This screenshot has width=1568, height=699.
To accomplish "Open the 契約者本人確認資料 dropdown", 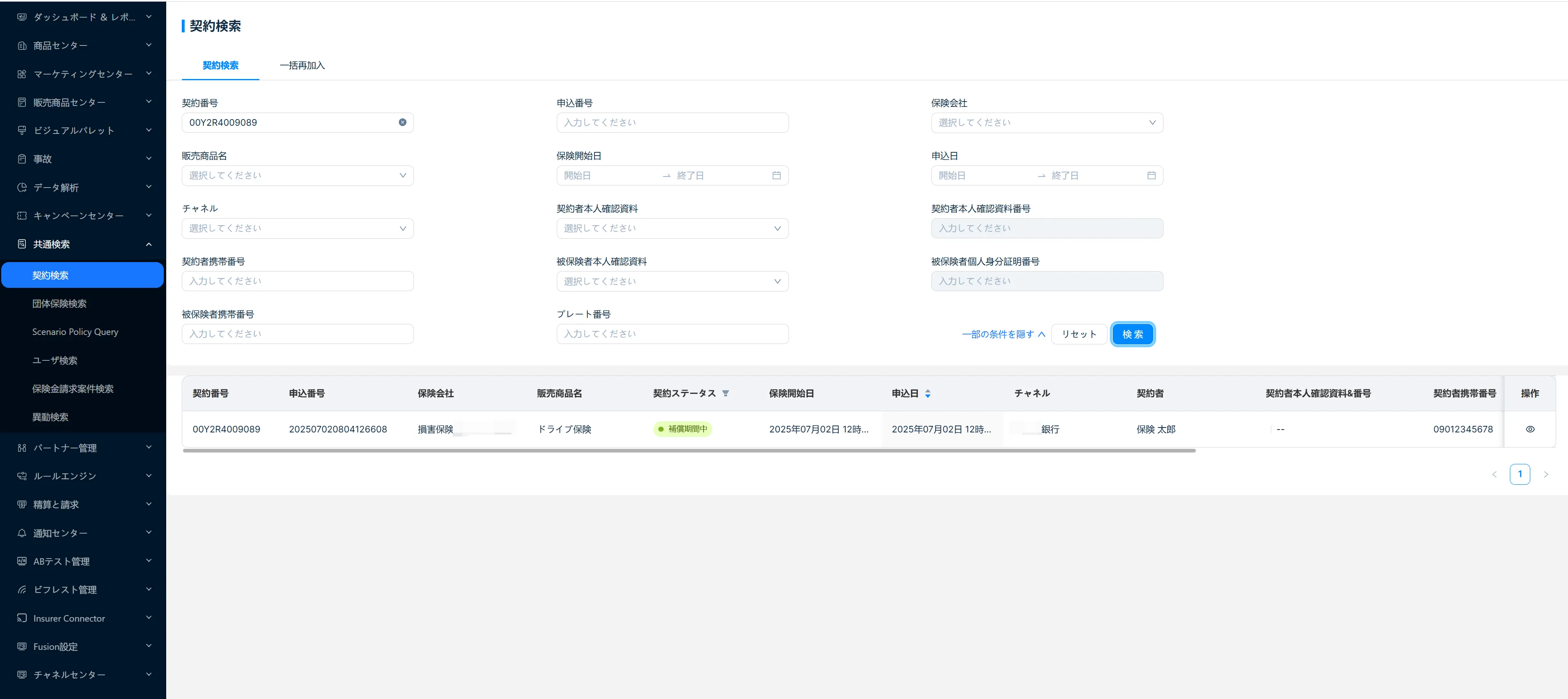I will [673, 228].
